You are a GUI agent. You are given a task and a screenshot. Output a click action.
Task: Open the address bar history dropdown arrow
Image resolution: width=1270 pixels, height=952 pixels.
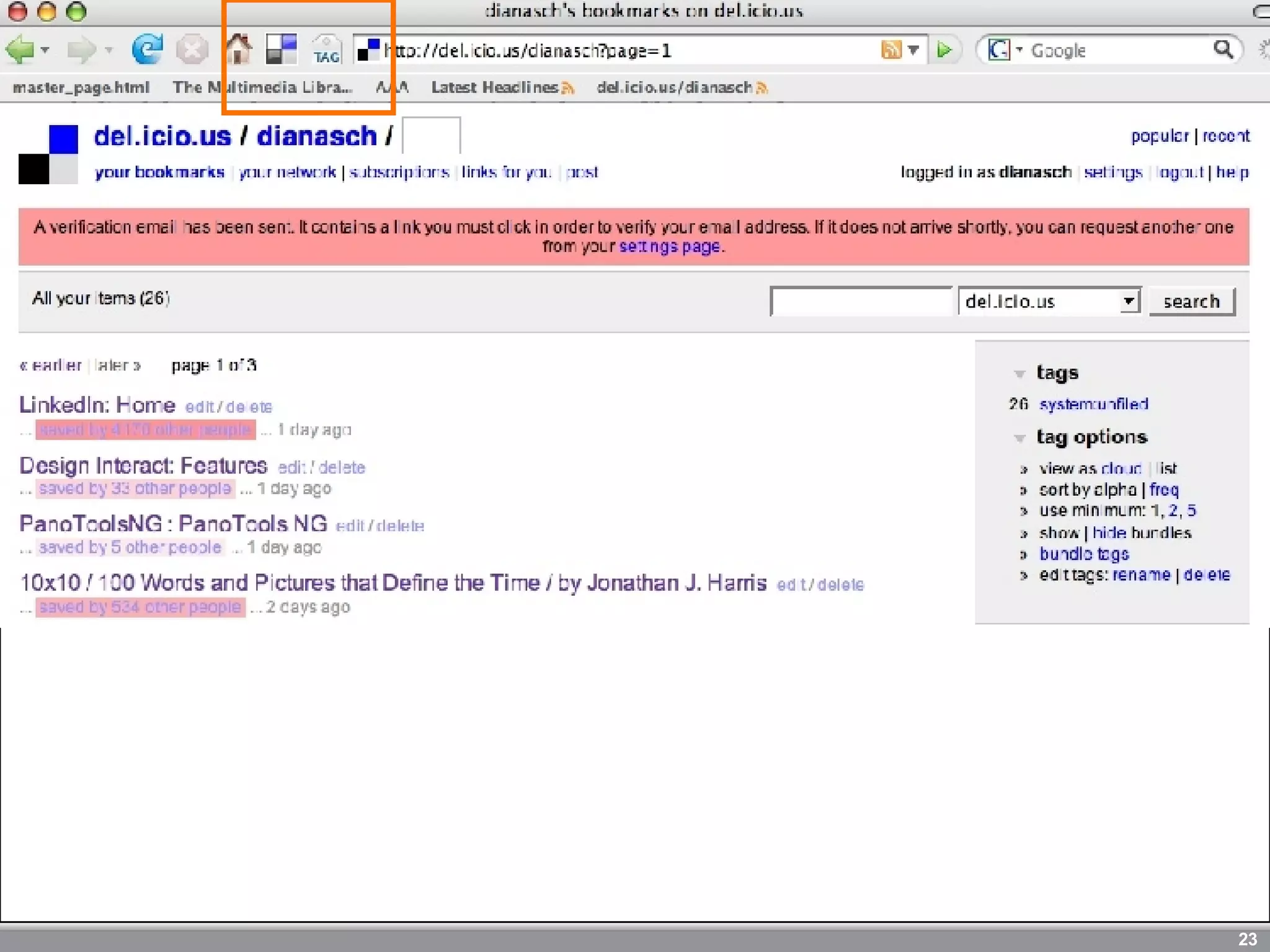pos(913,50)
